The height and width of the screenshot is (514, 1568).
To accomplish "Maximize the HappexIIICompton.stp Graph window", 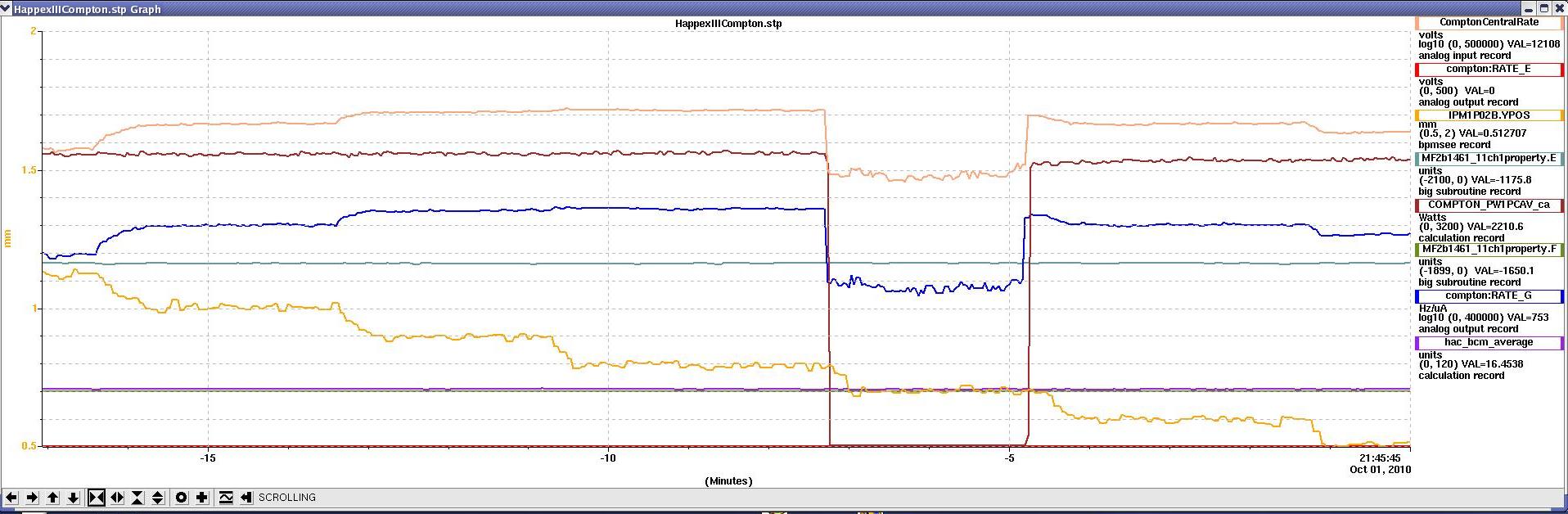I will click(x=1543, y=8).
